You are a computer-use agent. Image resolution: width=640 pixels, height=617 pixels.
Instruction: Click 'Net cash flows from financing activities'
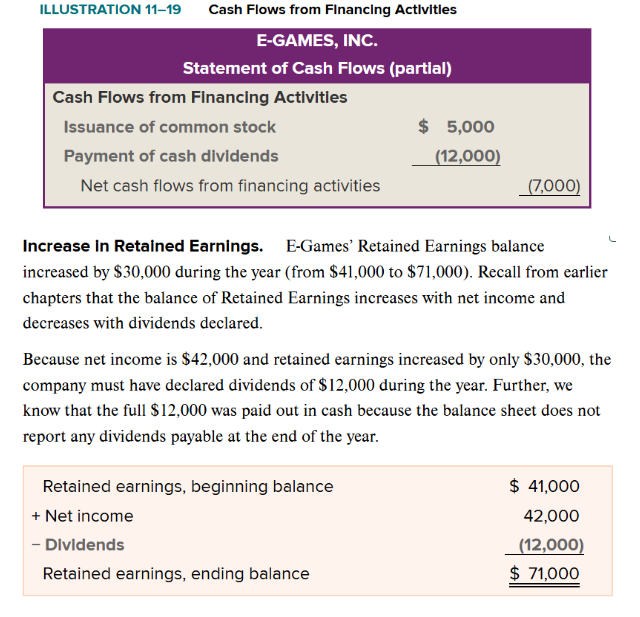click(230, 185)
